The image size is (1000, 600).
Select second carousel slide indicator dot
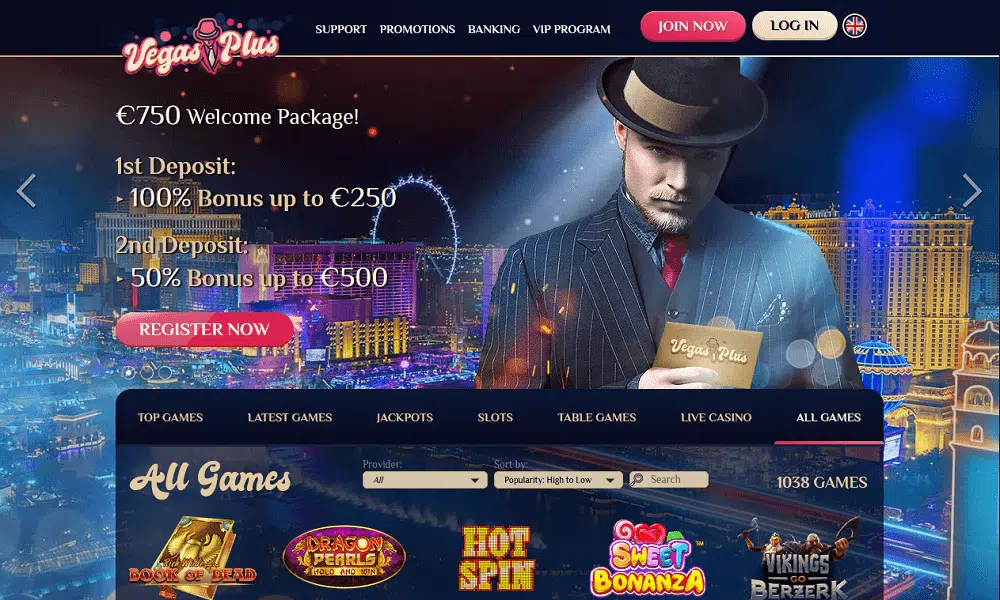tap(147, 372)
